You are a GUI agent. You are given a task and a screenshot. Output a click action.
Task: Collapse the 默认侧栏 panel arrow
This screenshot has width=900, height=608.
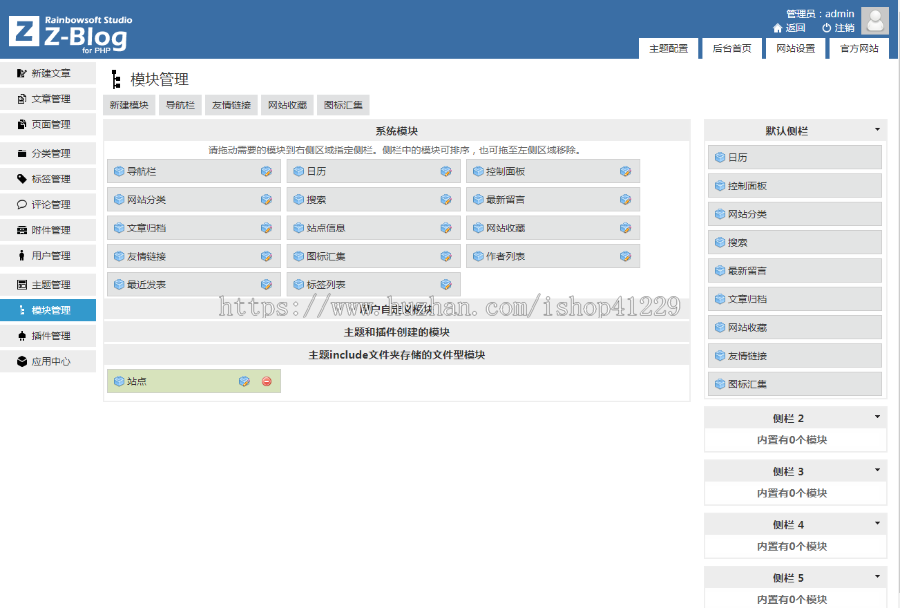point(877,130)
